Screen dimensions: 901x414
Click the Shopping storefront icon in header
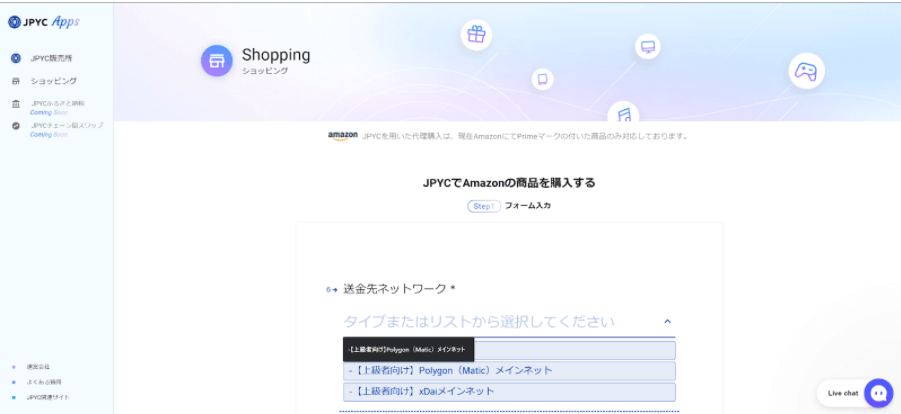pos(217,60)
